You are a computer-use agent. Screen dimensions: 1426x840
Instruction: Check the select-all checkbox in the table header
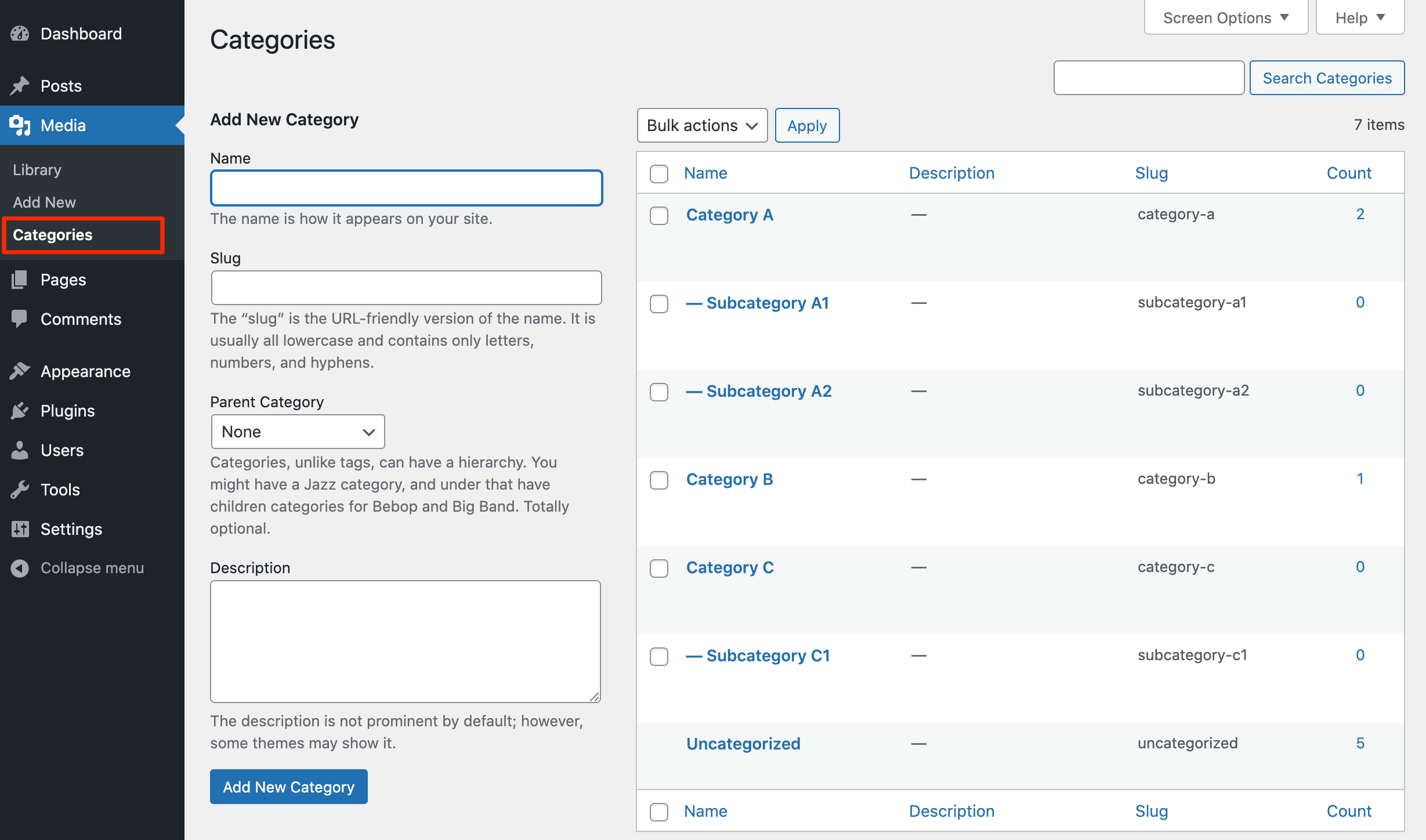point(658,173)
